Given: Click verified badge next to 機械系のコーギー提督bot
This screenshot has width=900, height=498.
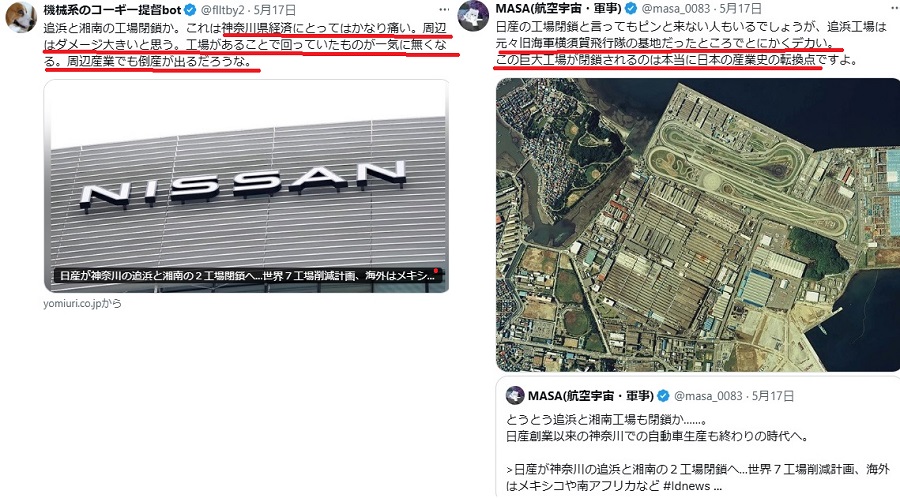Looking at the screenshot, I should click(x=191, y=10).
